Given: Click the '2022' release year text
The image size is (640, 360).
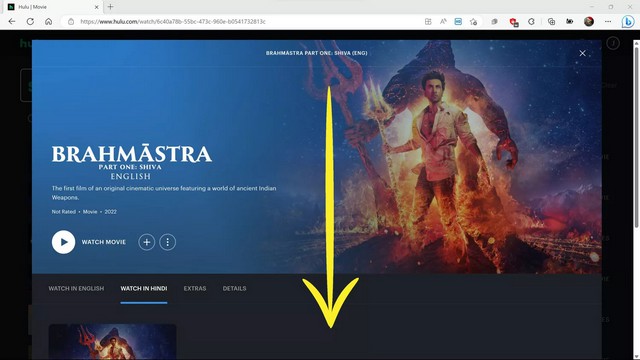Looking at the screenshot, I should (x=111, y=212).
